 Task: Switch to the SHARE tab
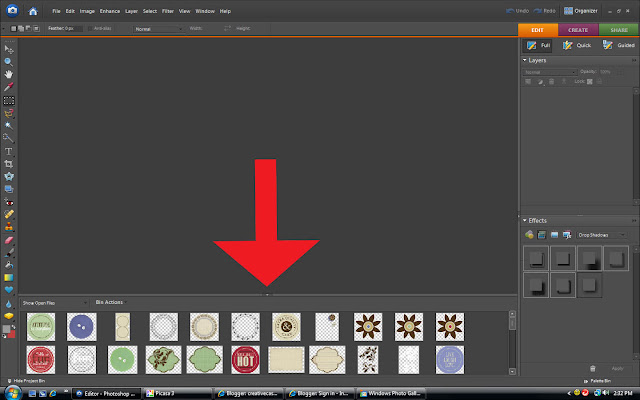619,30
